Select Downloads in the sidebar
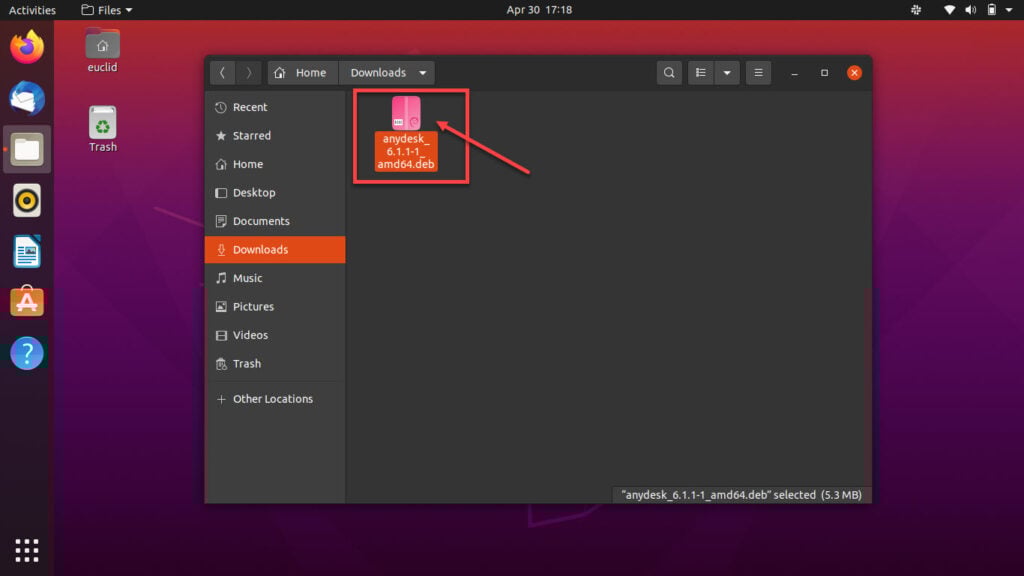 [x=275, y=249]
